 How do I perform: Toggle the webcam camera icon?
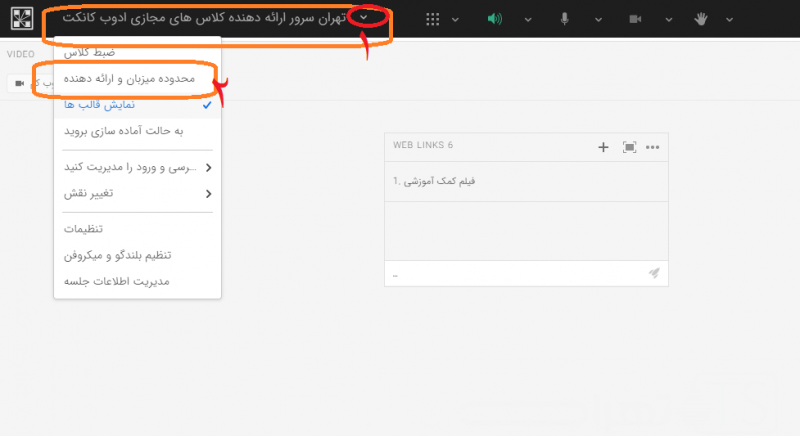point(635,19)
